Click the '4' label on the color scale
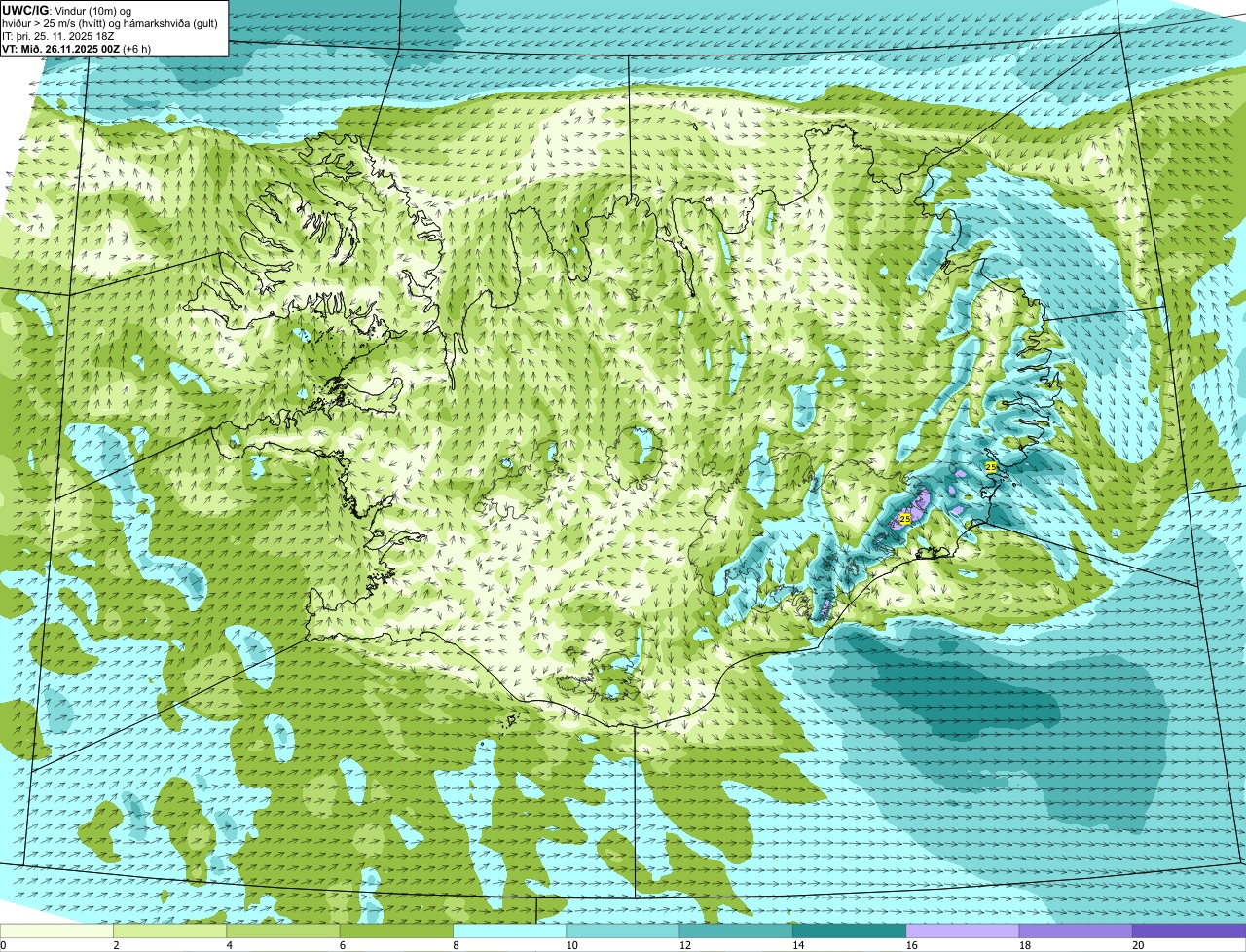The height and width of the screenshot is (952, 1246). [x=230, y=945]
